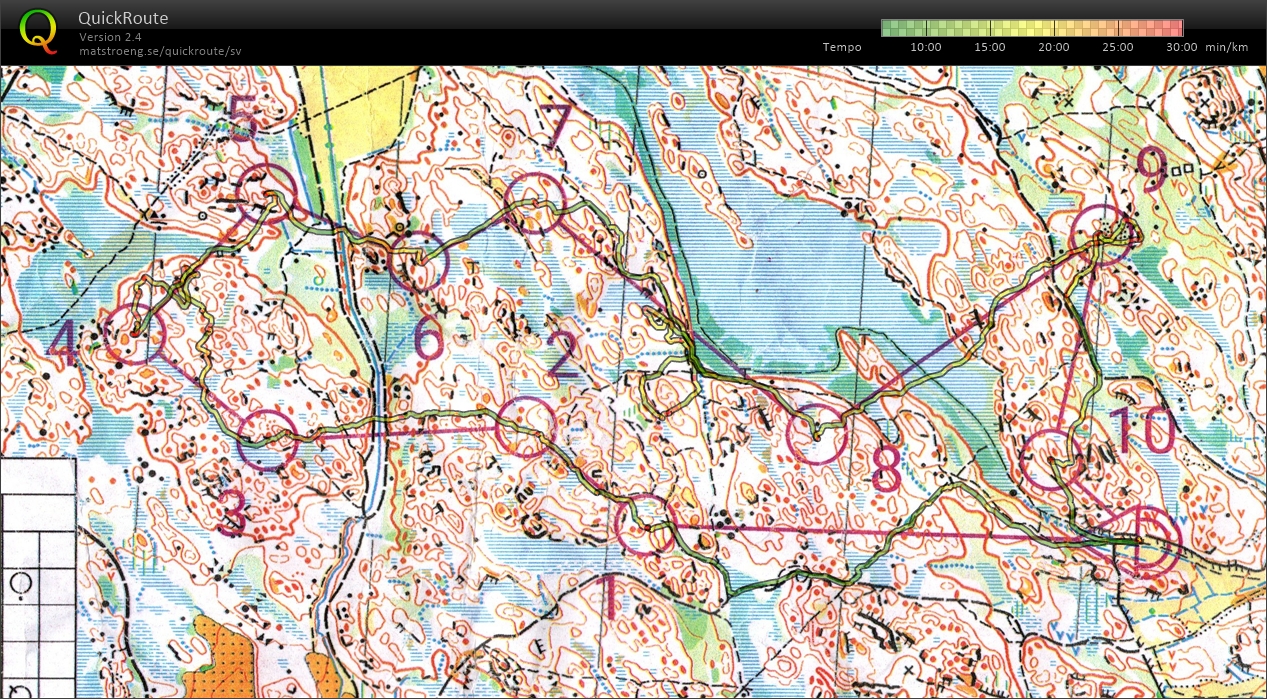Click the control circle for control 3

pyautogui.click(x=268, y=440)
